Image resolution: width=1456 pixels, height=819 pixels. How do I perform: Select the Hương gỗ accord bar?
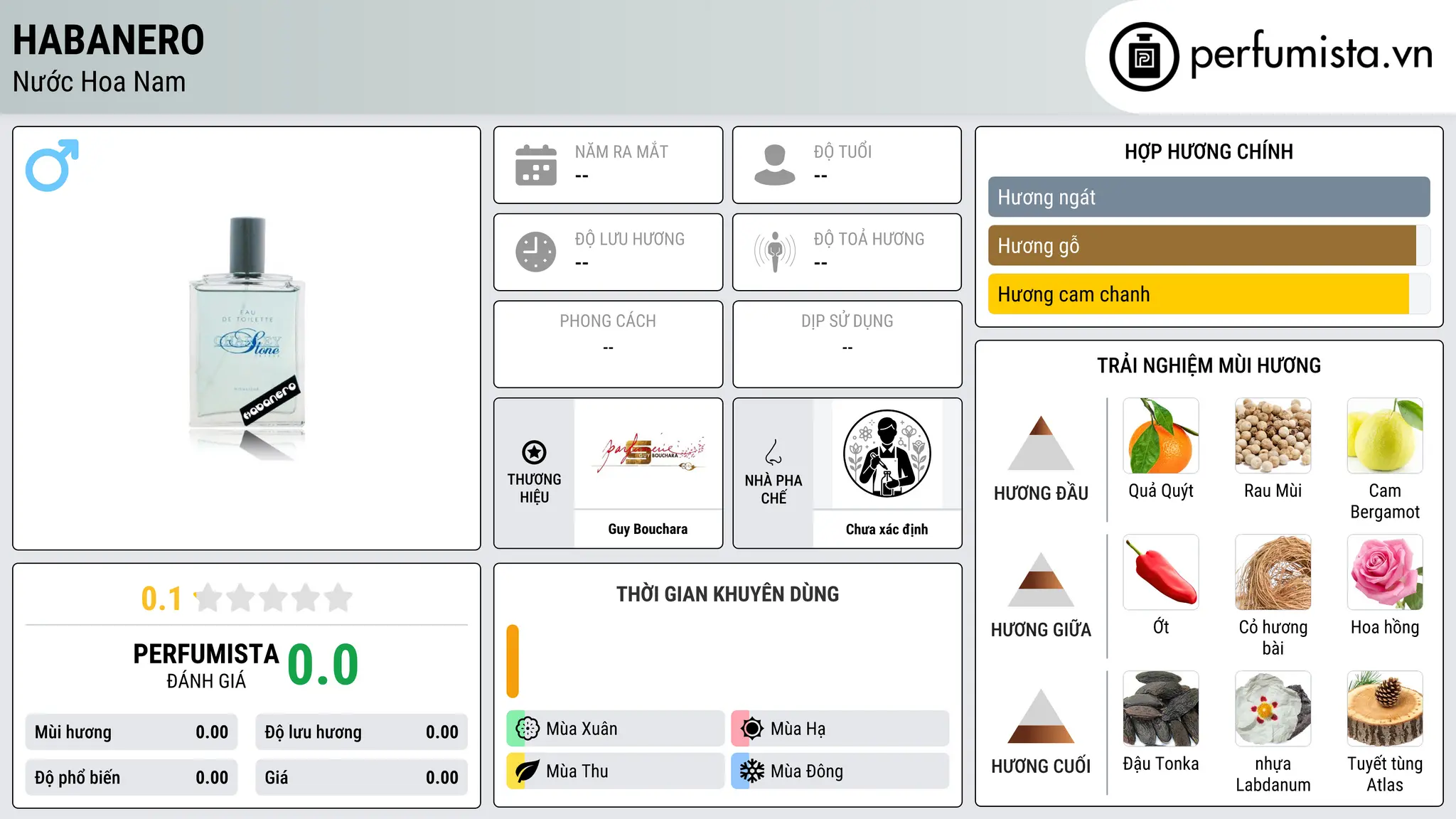(x=1209, y=245)
